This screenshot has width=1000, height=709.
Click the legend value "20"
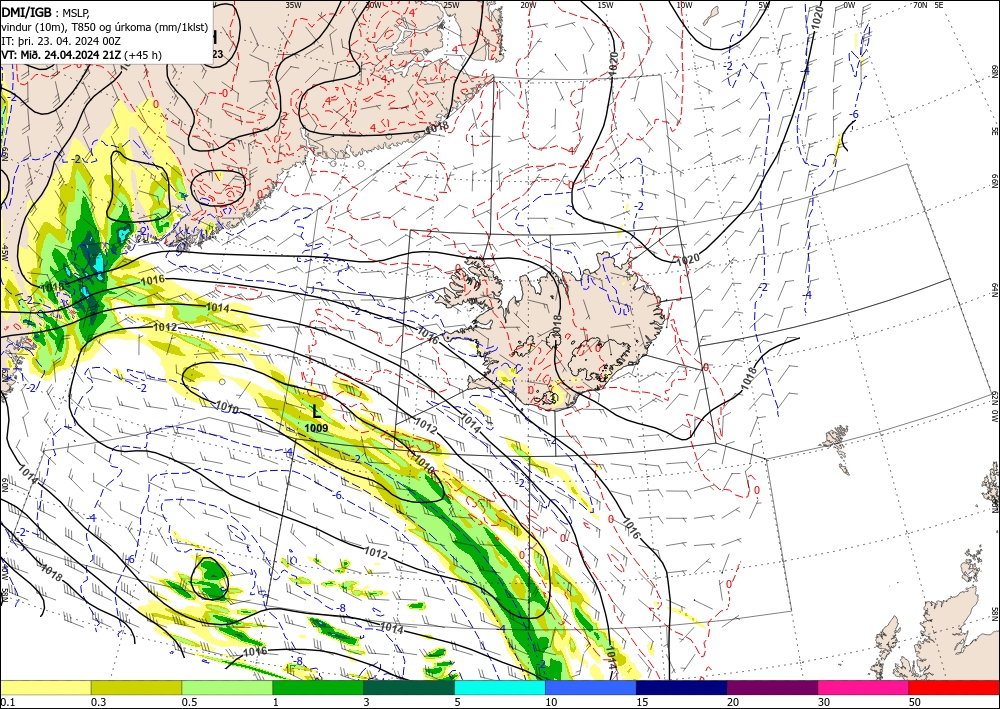[x=733, y=702]
